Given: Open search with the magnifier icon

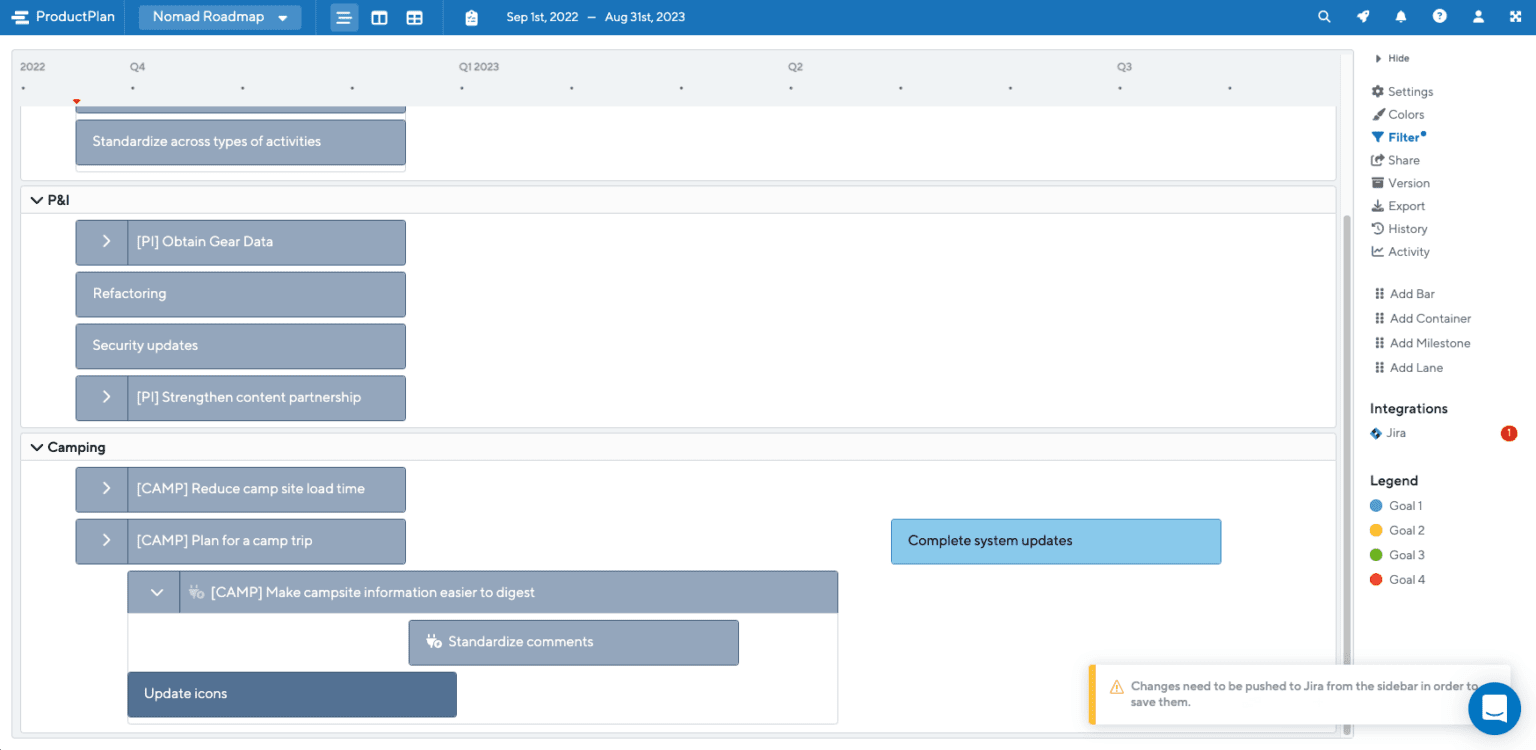Looking at the screenshot, I should coord(1324,17).
